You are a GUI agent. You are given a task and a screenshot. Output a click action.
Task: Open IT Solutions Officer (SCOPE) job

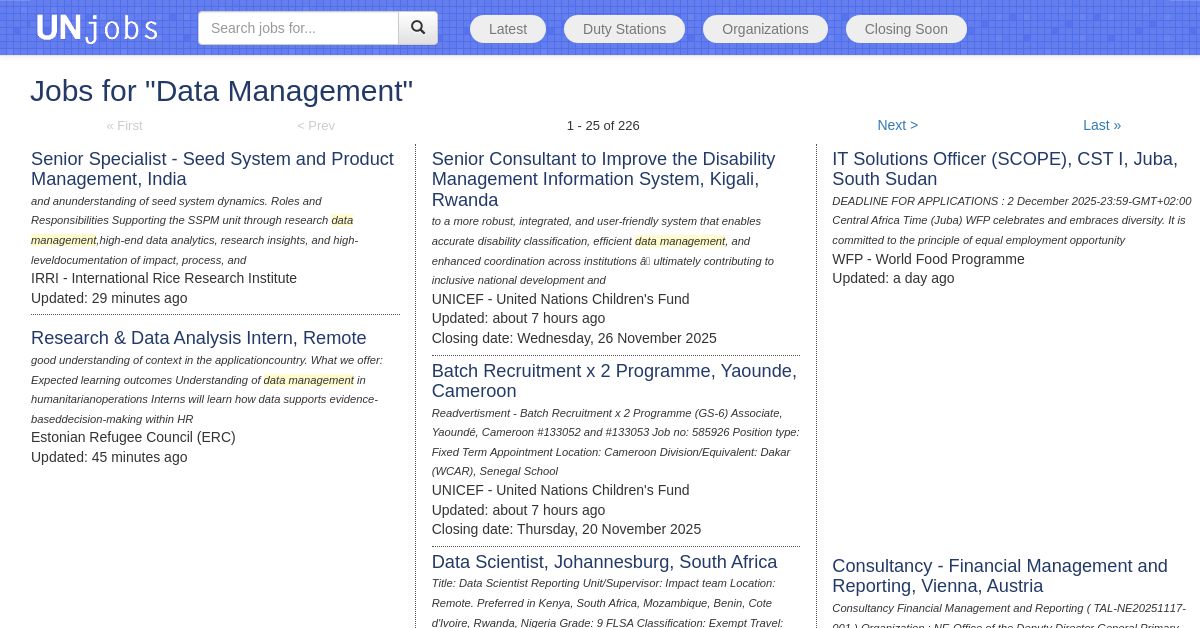pyautogui.click(x=1005, y=169)
